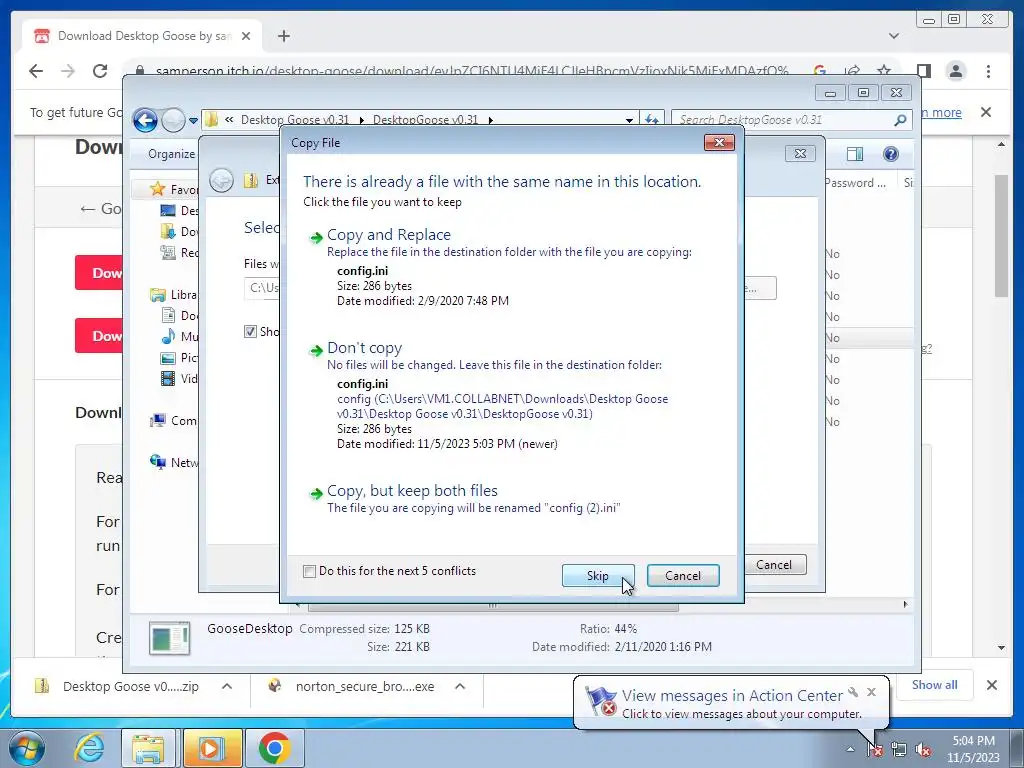1024x768 pixels.
Task: Open the Organize menu in Explorer
Action: 171,154
